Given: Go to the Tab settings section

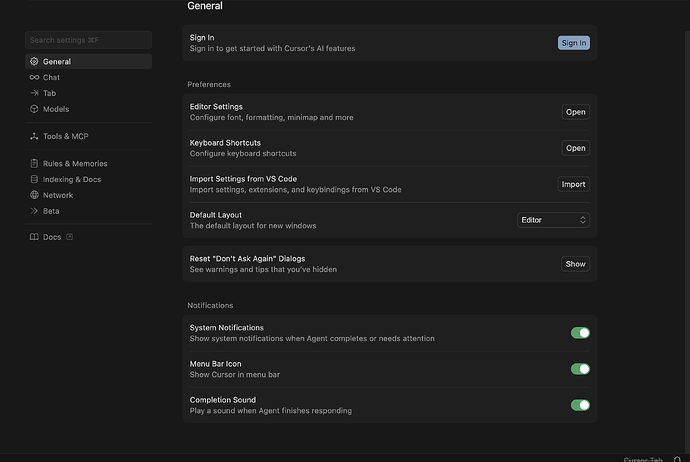Looking at the screenshot, I should (88, 93).
